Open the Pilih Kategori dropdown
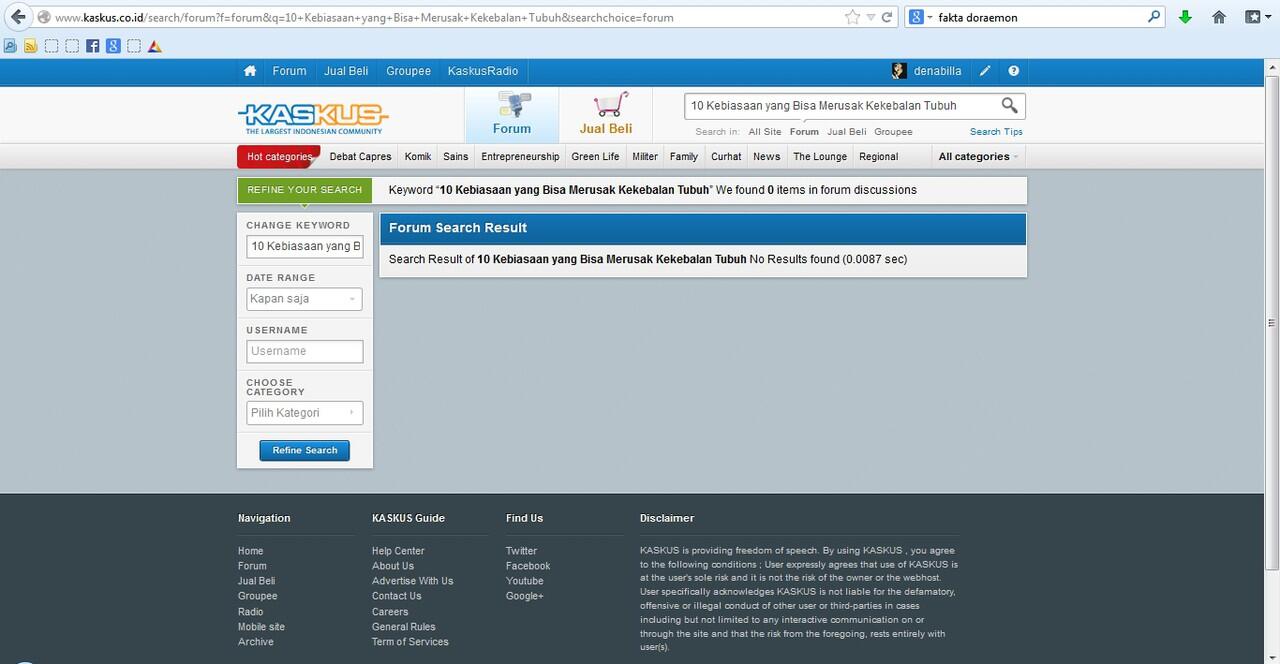 pos(305,413)
